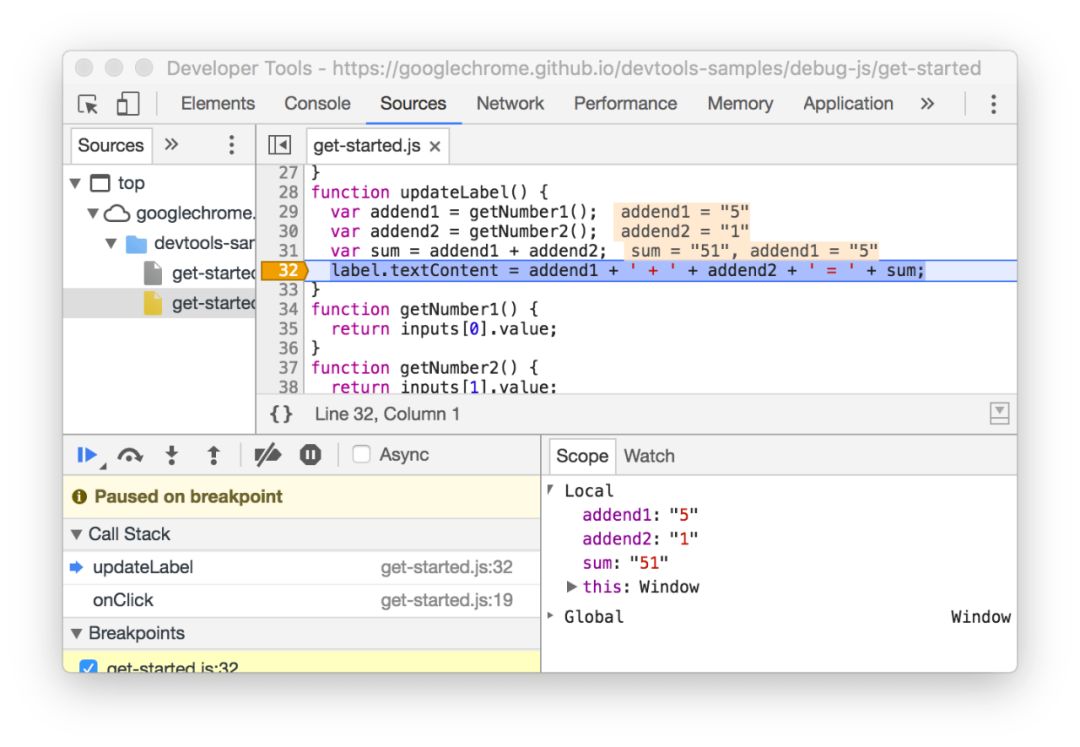Screen dimensions: 1080x747
Task: Toggle breakpoint on line 32 gutter
Action: [x=284, y=271]
